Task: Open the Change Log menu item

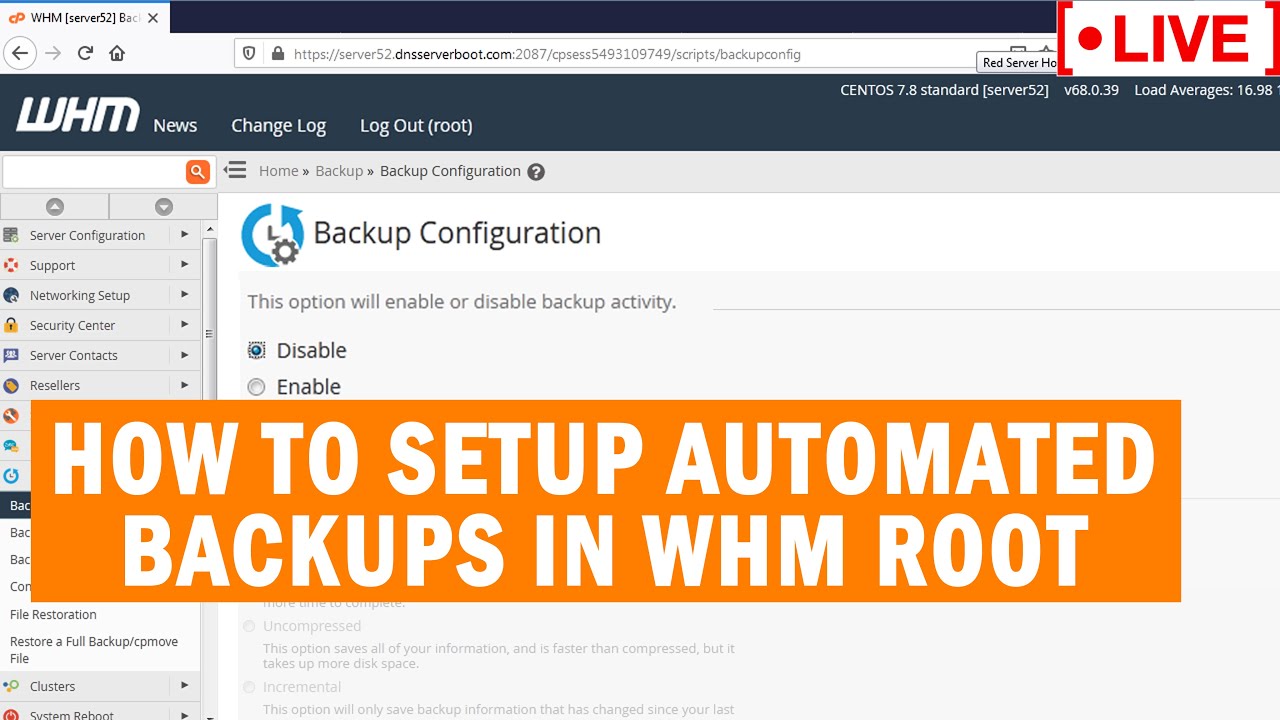Action: point(278,125)
